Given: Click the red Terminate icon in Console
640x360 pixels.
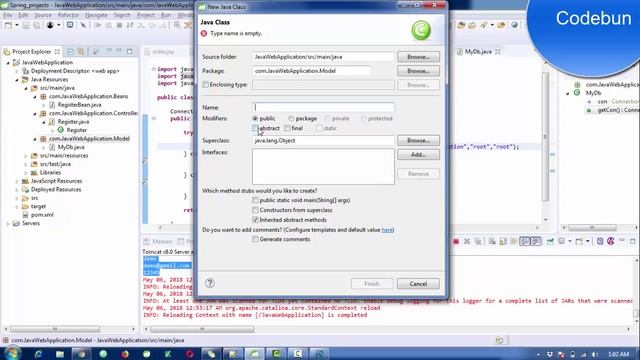Looking at the screenshot, I should tap(456, 242).
